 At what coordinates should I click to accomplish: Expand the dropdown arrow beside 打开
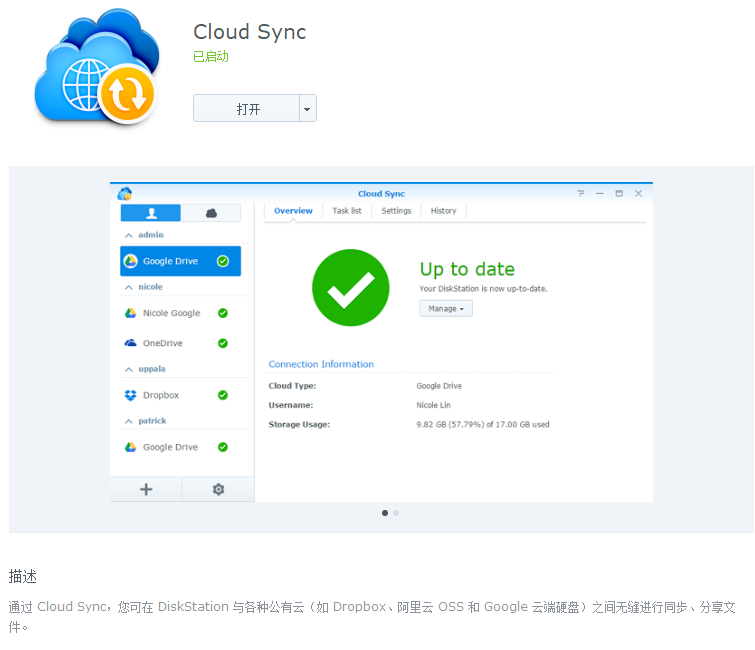click(308, 109)
